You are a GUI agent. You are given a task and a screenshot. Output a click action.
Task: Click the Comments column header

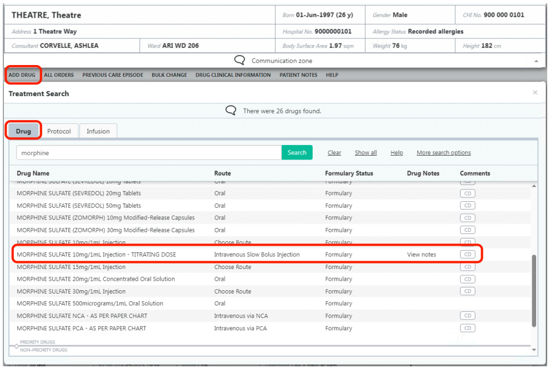click(x=475, y=173)
